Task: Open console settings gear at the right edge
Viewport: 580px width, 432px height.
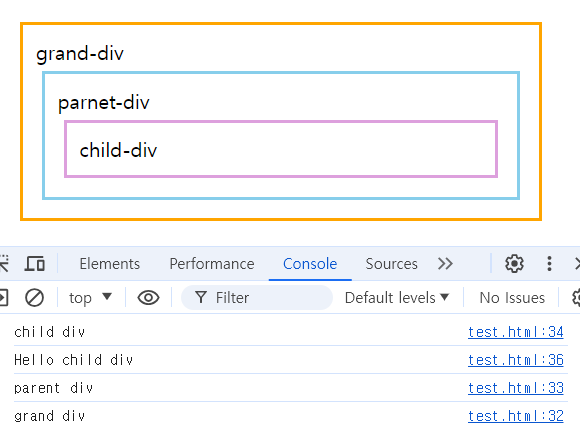Action: point(576,298)
